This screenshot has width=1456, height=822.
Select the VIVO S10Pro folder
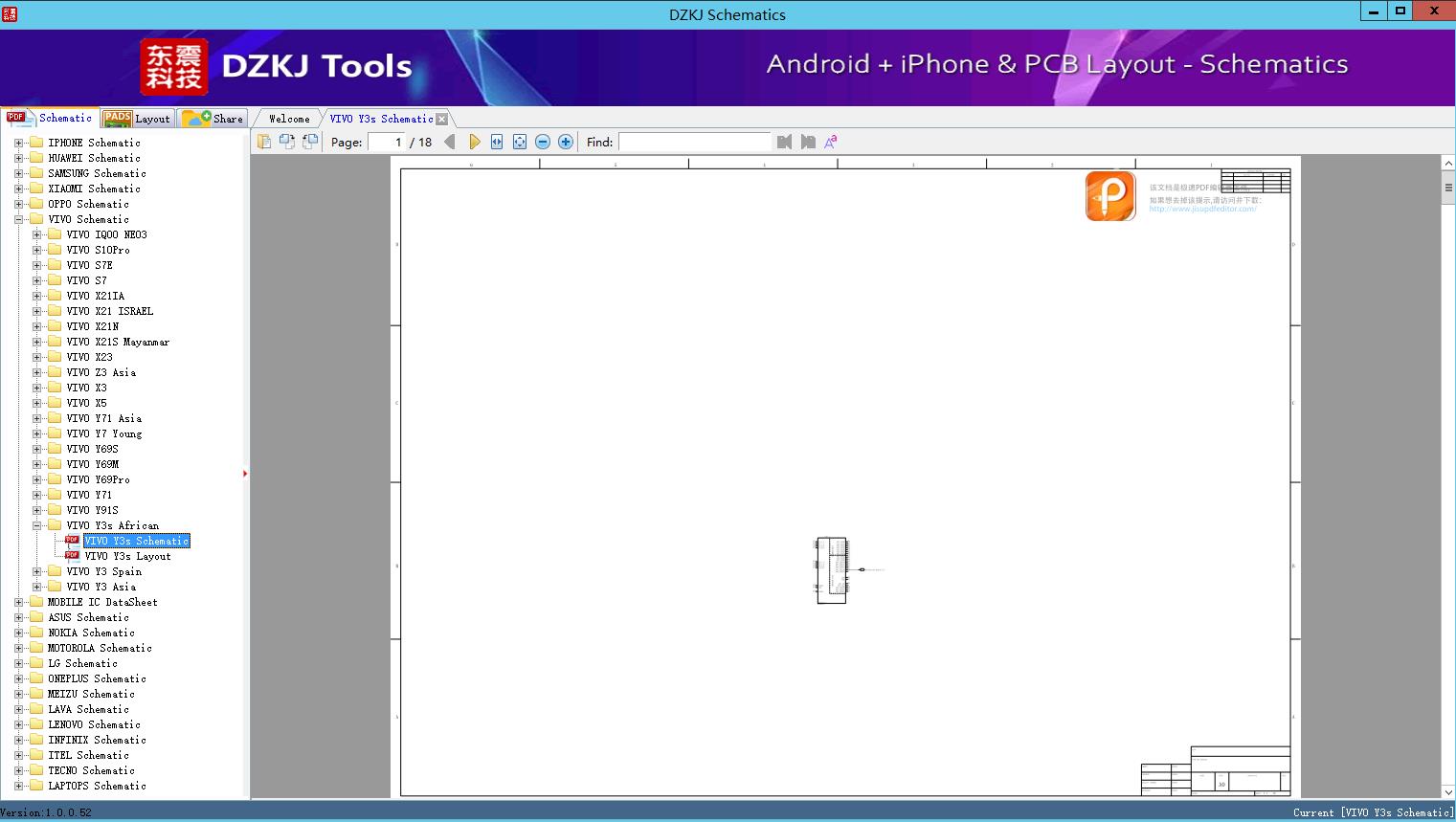click(x=98, y=250)
